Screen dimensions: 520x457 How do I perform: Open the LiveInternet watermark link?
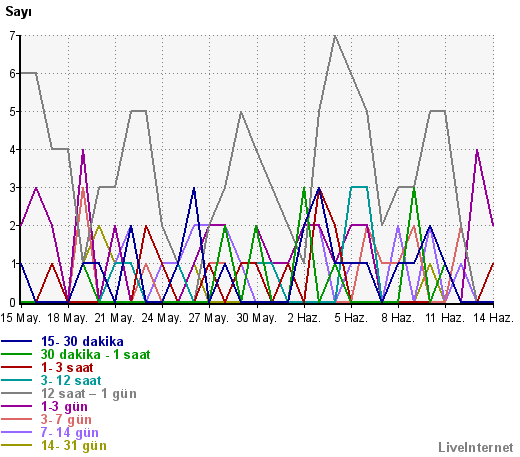coord(476,448)
